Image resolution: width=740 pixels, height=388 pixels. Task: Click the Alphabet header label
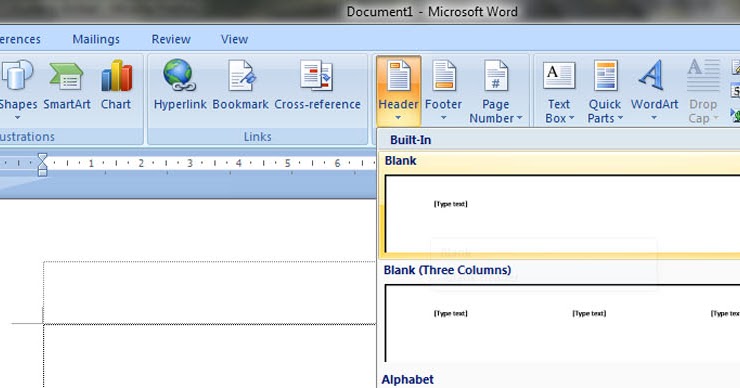coord(408,380)
